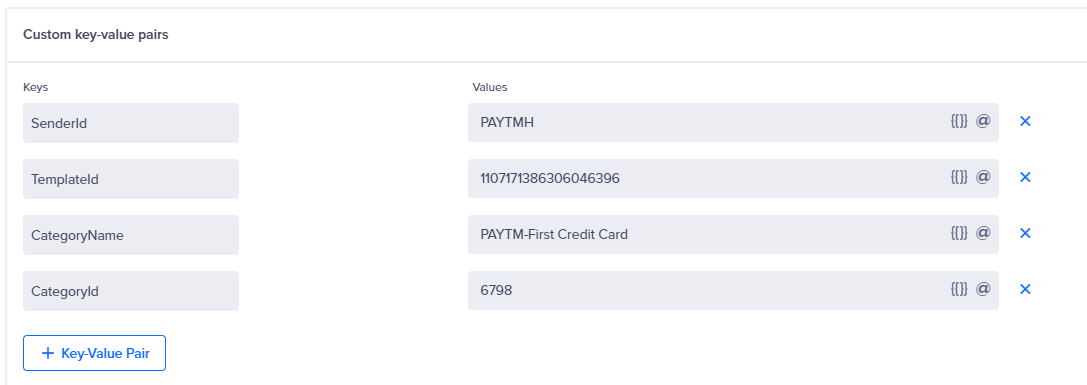The width and height of the screenshot is (1087, 385).
Task: Add a new Key-Value Pair
Action: coord(94,353)
